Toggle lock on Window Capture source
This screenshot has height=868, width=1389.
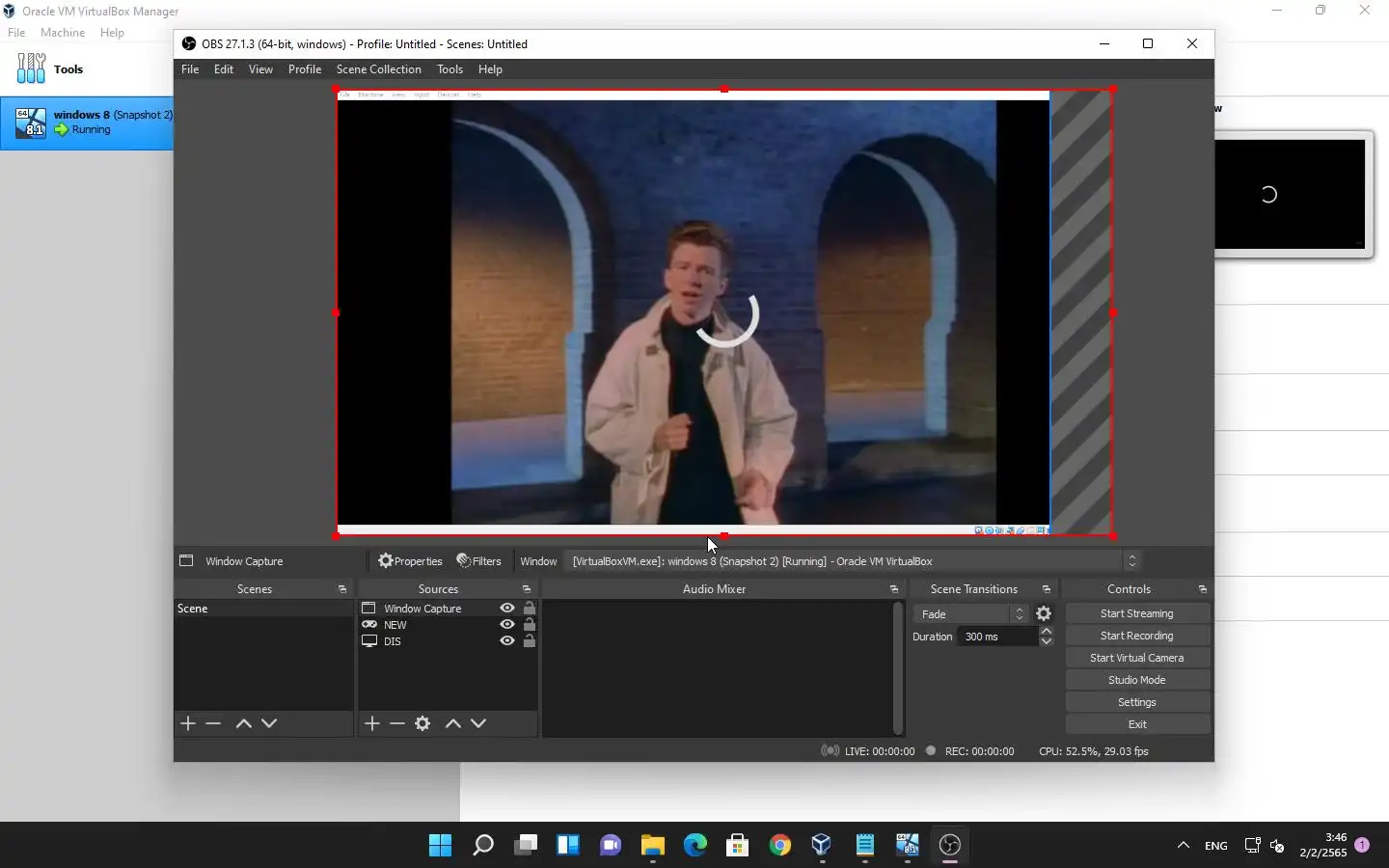530,609
